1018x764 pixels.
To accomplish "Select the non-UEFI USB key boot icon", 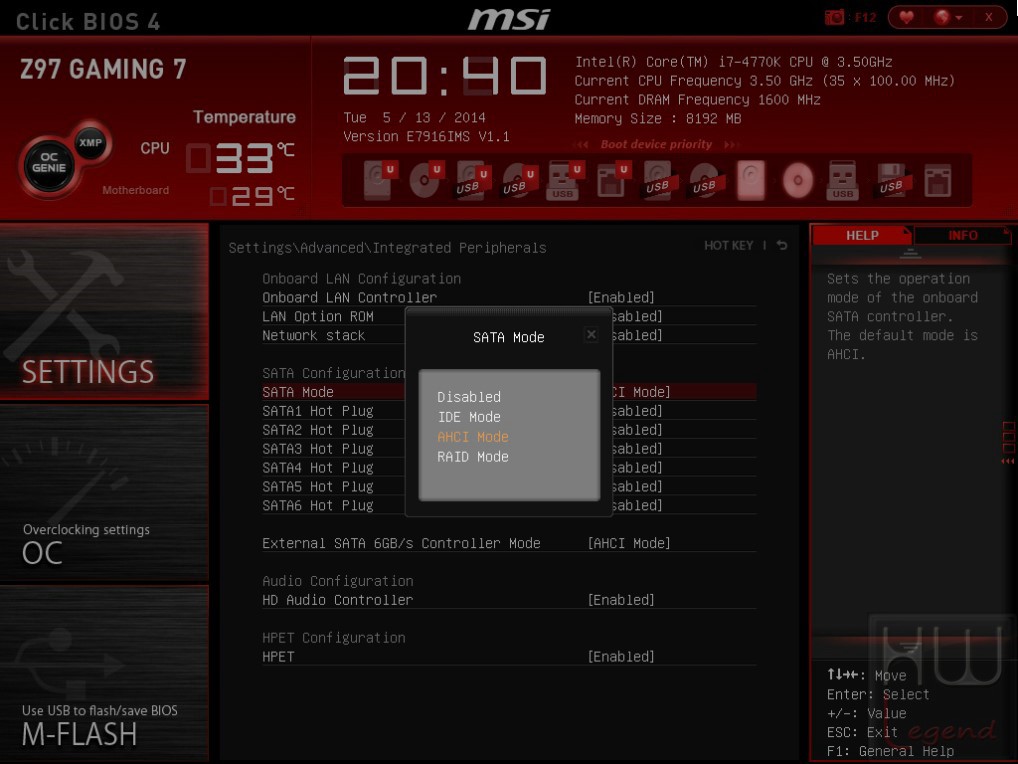I will point(843,179).
